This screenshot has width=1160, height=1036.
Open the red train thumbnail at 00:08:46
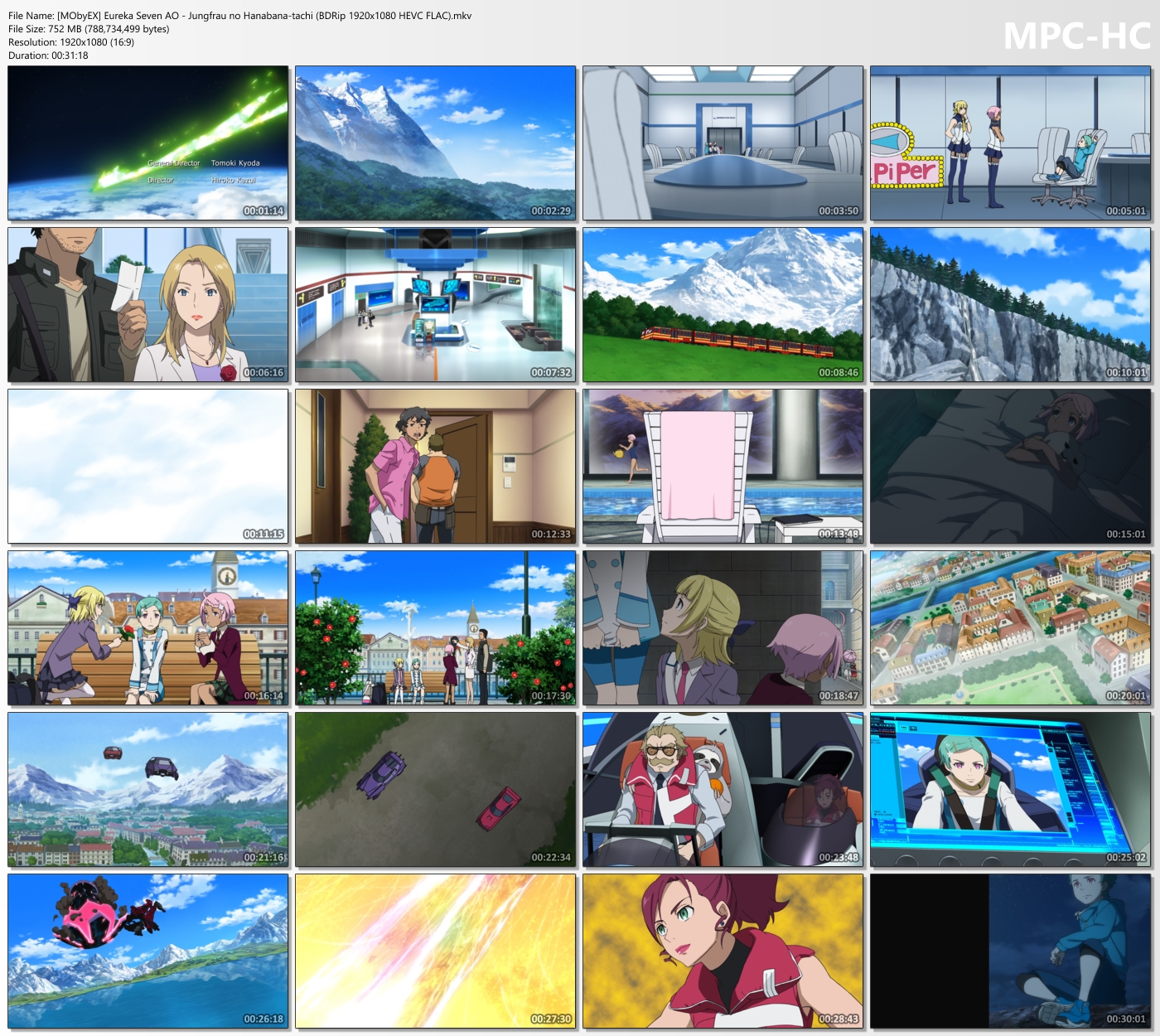(x=723, y=304)
